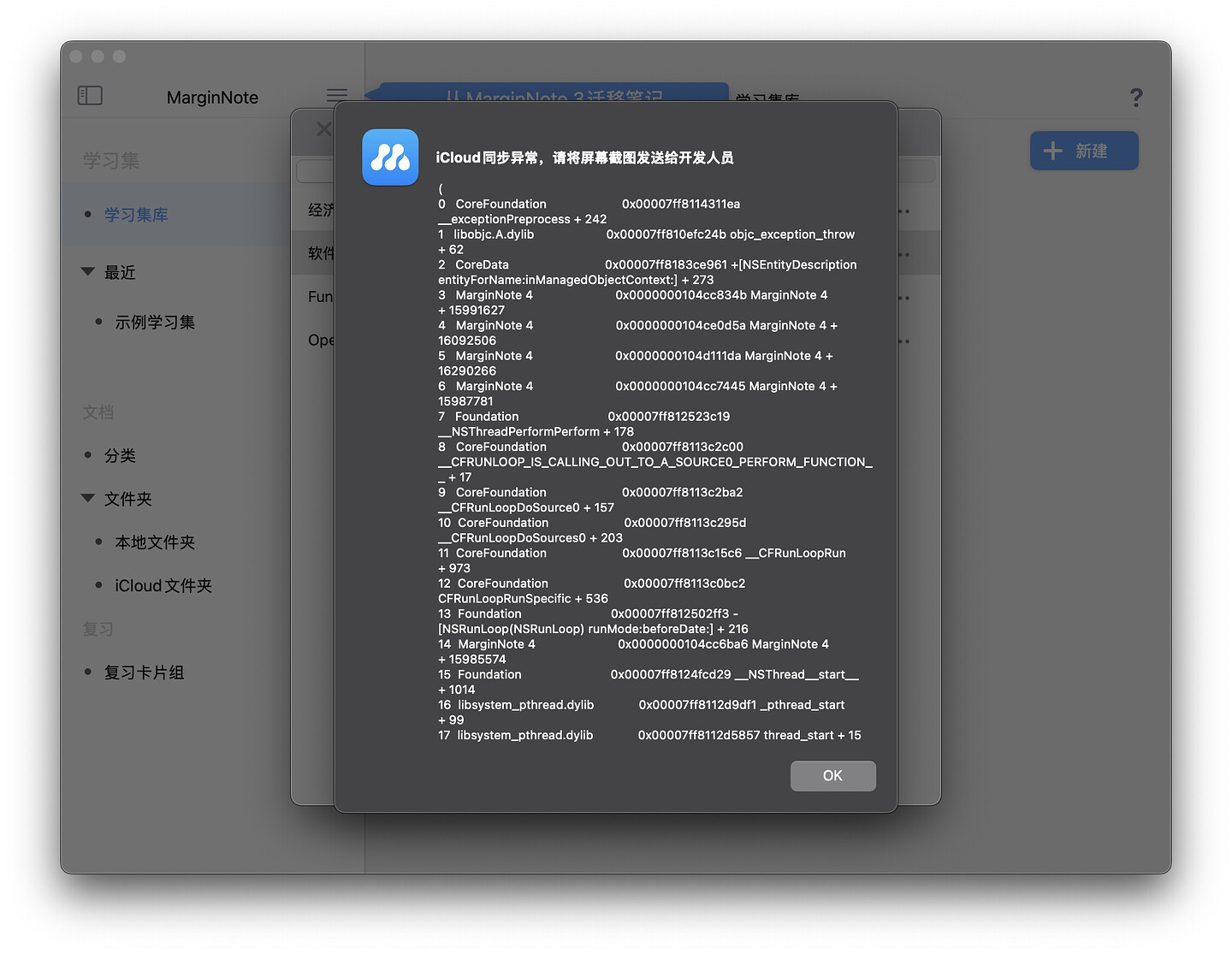Image resolution: width=1232 pixels, height=954 pixels.
Task: Open 本地文件夹 in sidebar
Action: pos(155,542)
